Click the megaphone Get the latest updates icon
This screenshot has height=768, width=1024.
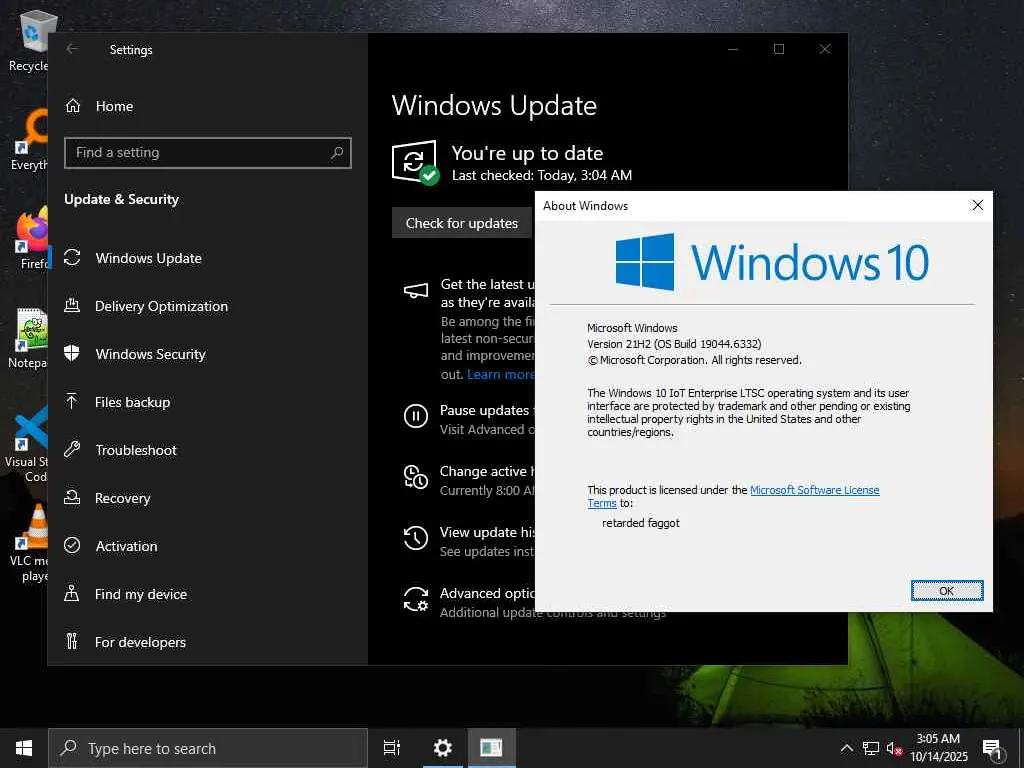[416, 291]
